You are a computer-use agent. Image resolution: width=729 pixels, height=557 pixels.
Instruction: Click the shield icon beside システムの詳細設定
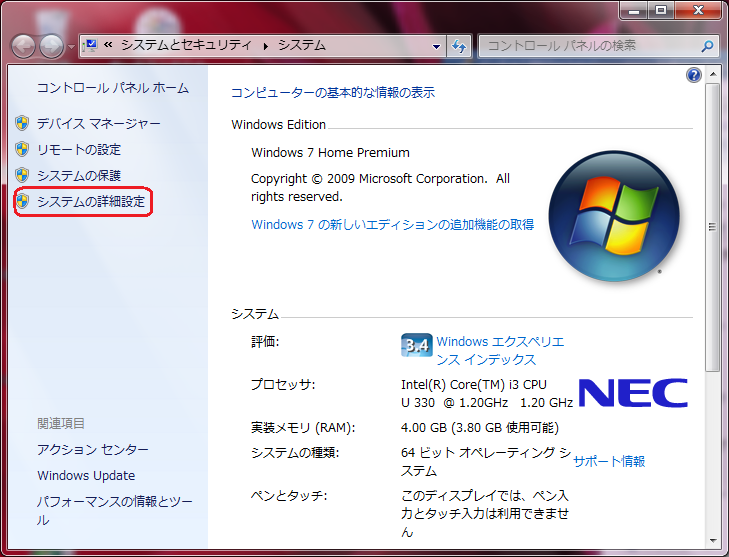pos(22,201)
